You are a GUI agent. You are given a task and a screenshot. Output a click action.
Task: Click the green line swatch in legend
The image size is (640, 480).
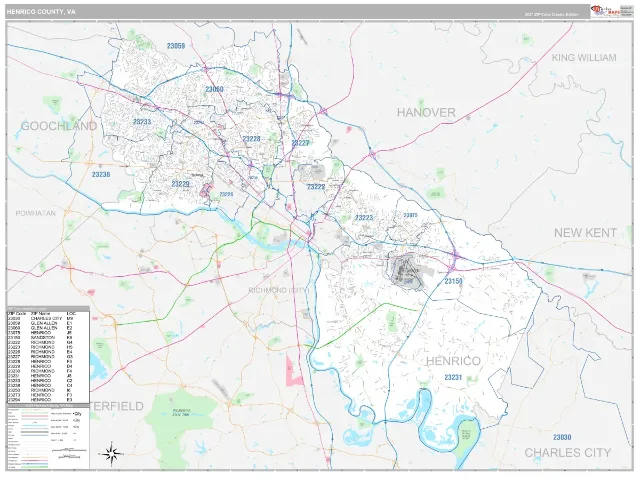tap(35, 466)
